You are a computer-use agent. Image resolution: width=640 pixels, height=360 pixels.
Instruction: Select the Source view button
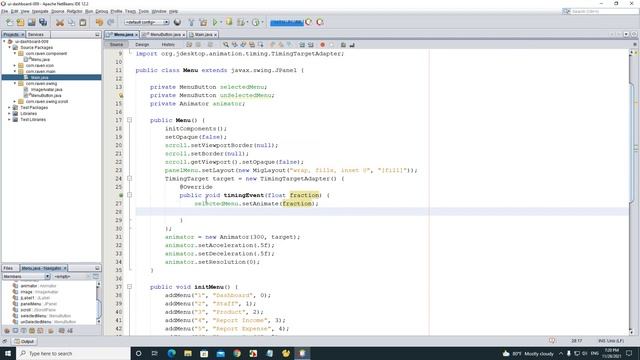116,44
